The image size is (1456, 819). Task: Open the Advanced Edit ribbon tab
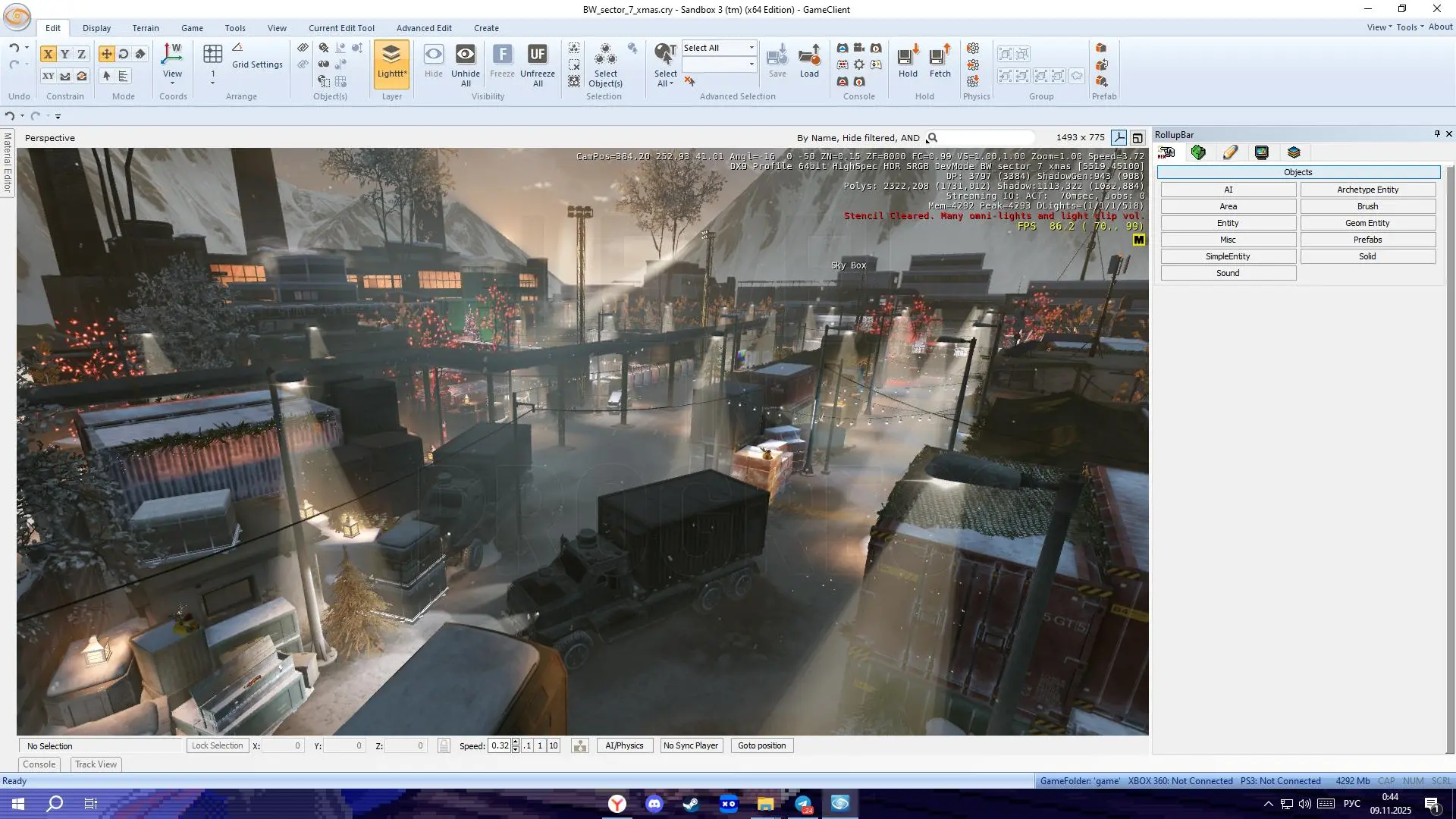coord(424,28)
